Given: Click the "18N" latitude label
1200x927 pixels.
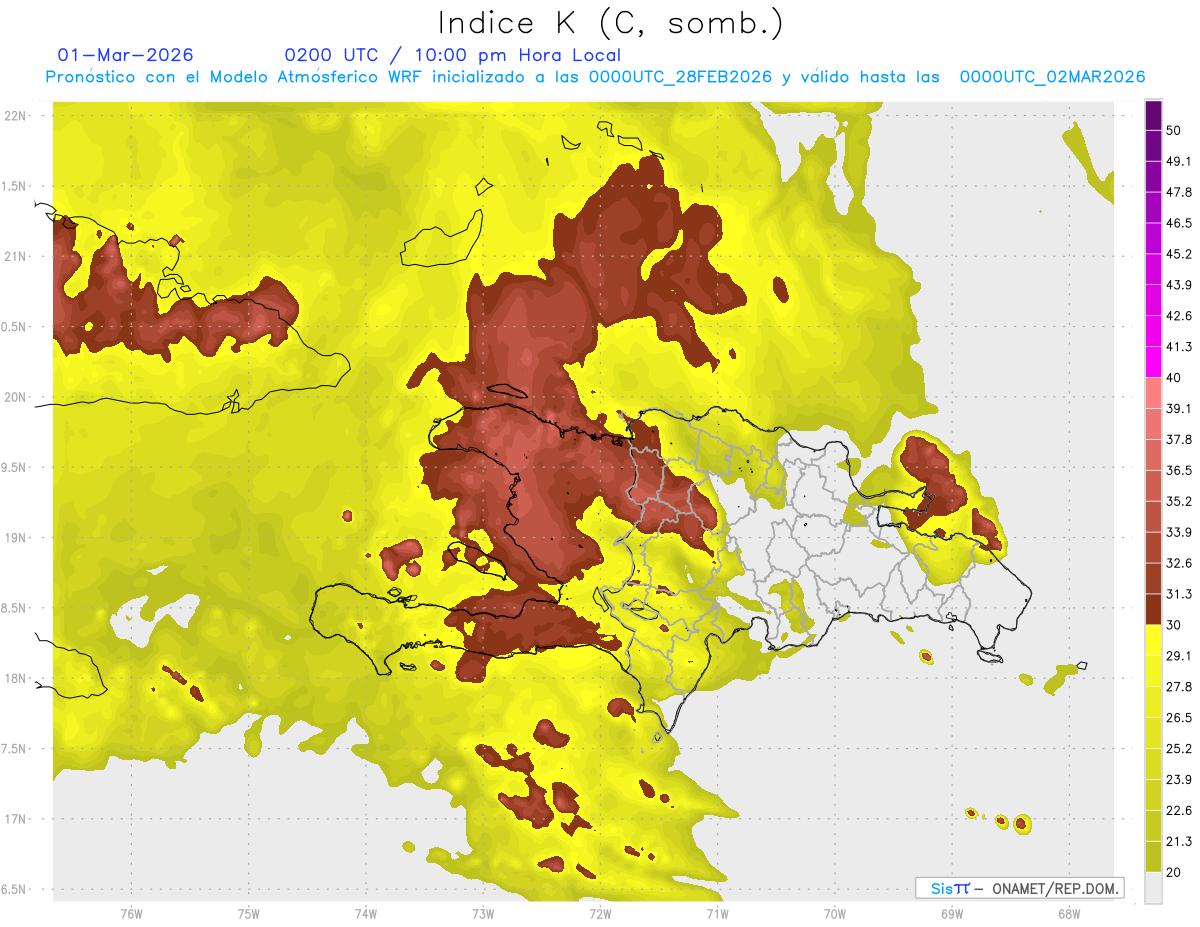Looking at the screenshot, I should click(16, 678).
